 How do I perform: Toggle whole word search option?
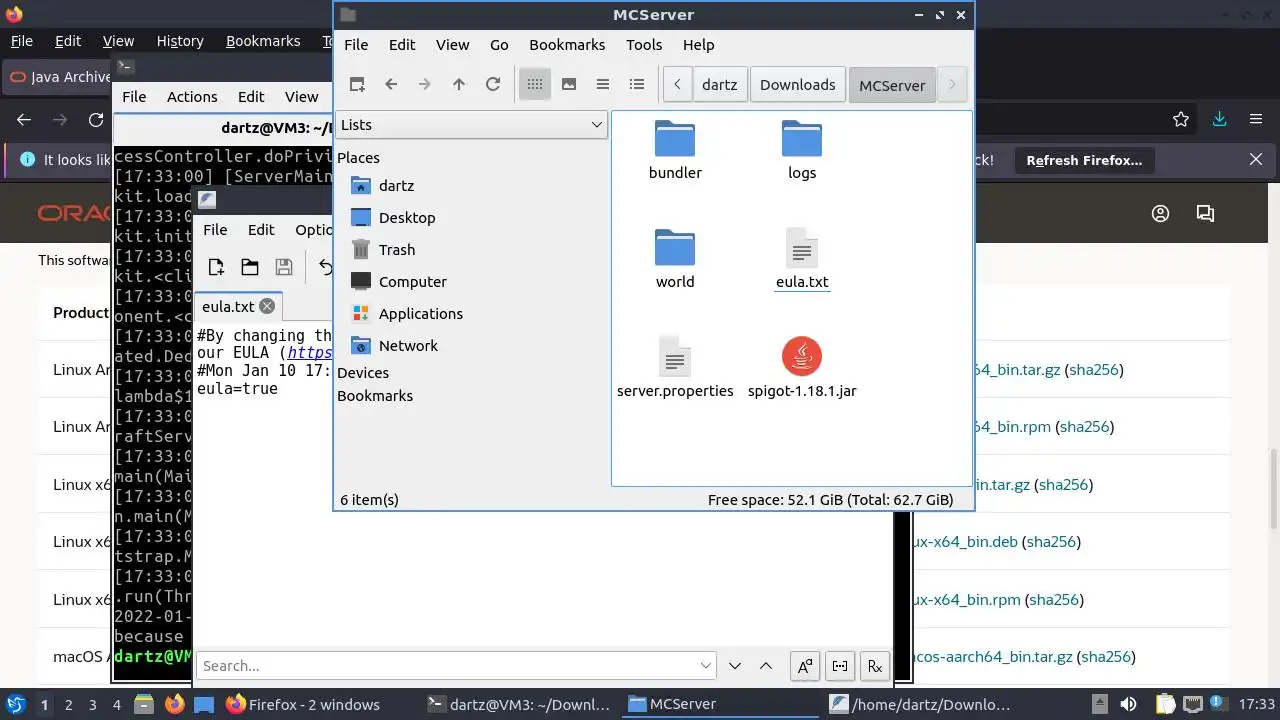click(x=840, y=666)
